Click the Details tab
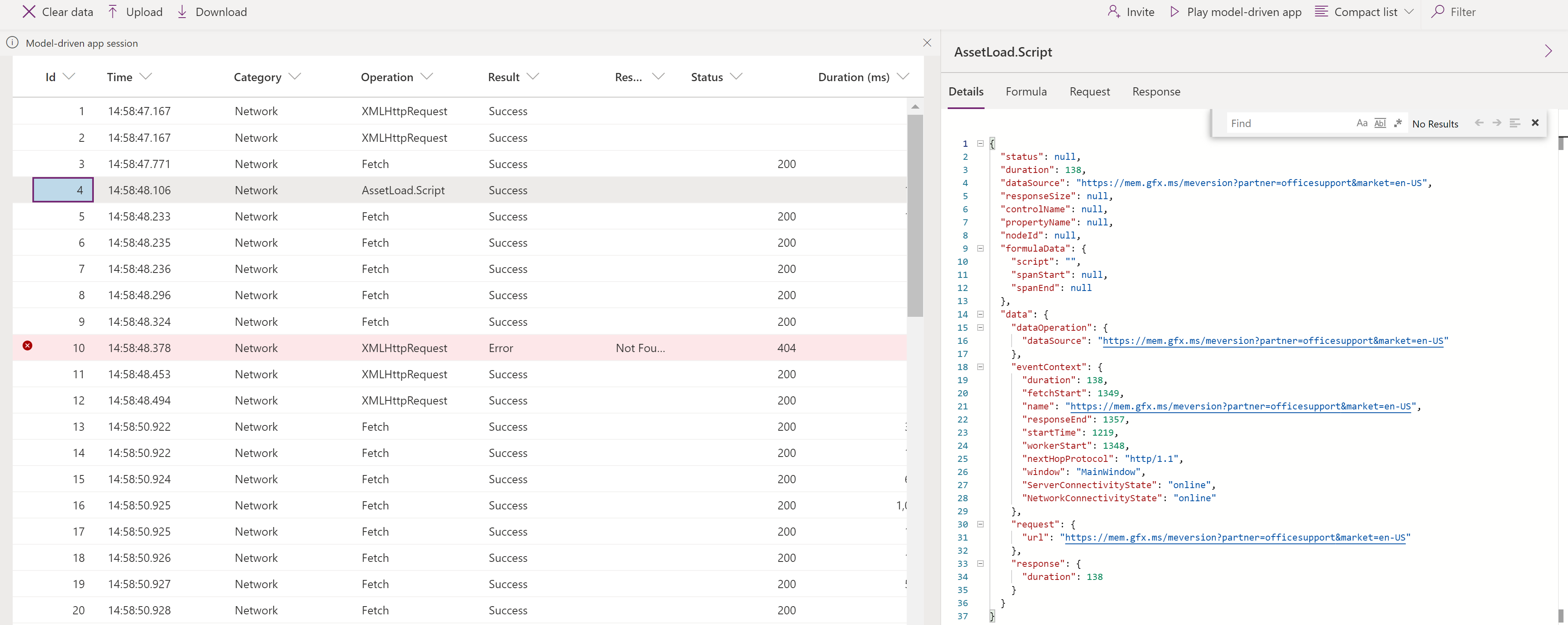 coord(966,92)
